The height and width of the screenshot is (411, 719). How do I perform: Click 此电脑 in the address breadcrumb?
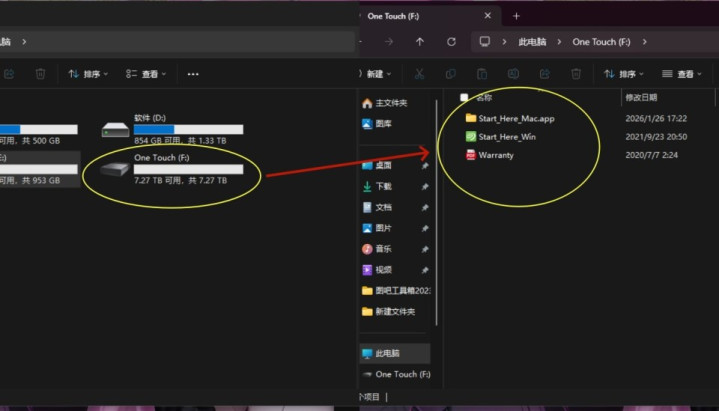pos(532,42)
